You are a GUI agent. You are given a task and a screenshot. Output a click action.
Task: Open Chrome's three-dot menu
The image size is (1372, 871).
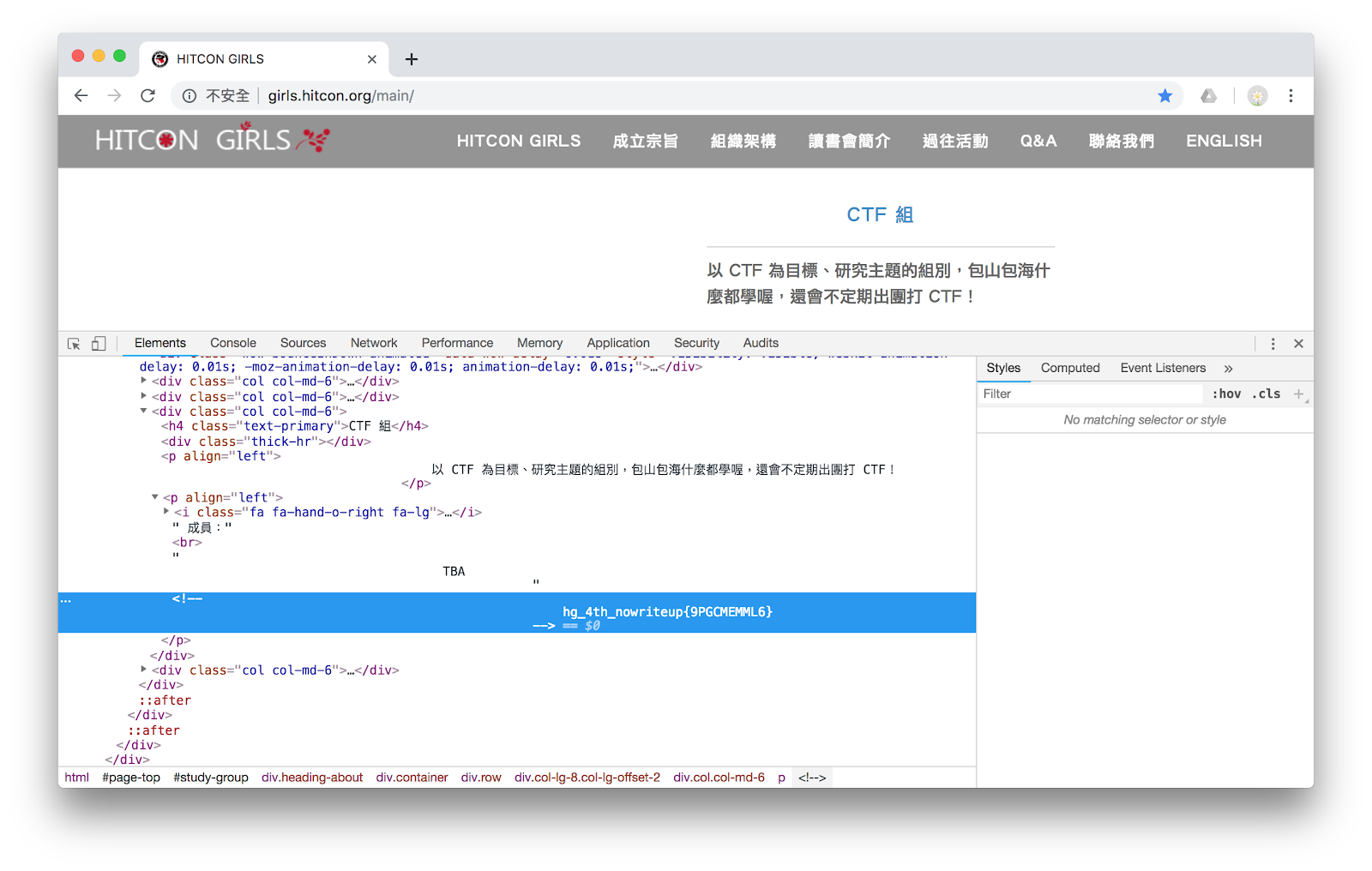point(1291,96)
